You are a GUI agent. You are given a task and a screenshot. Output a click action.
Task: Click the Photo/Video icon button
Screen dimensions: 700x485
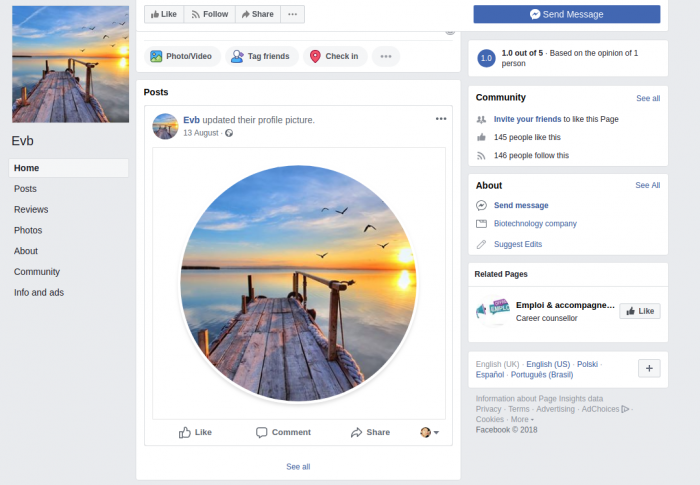click(181, 56)
